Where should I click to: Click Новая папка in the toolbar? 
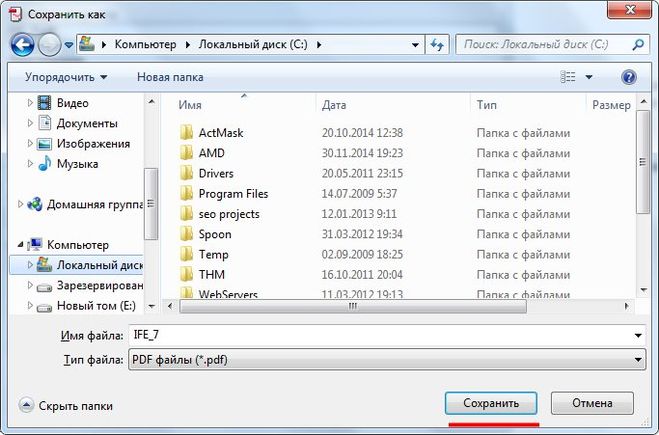click(x=170, y=77)
